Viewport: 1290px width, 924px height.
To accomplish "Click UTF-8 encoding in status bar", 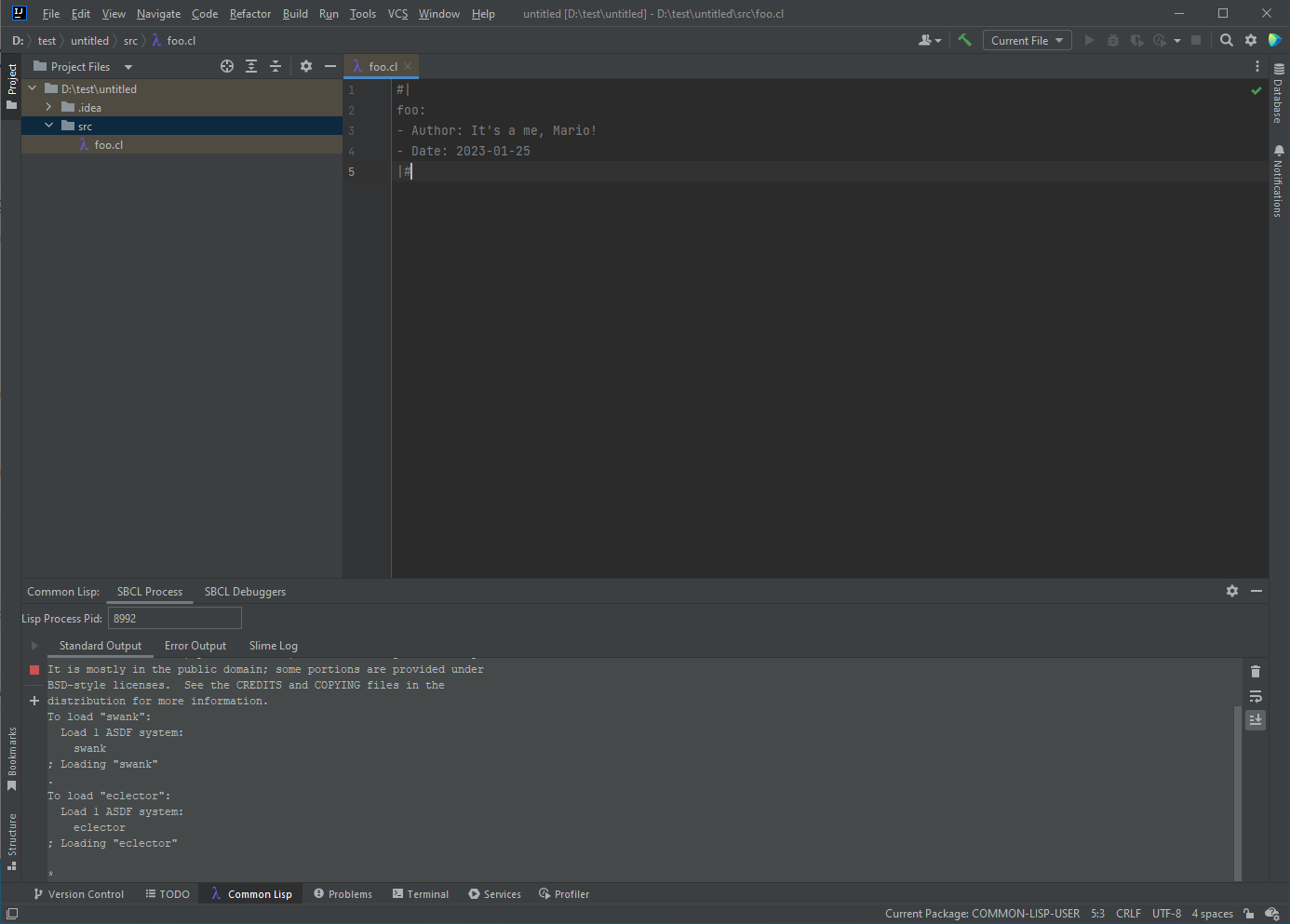I will tap(1166, 914).
